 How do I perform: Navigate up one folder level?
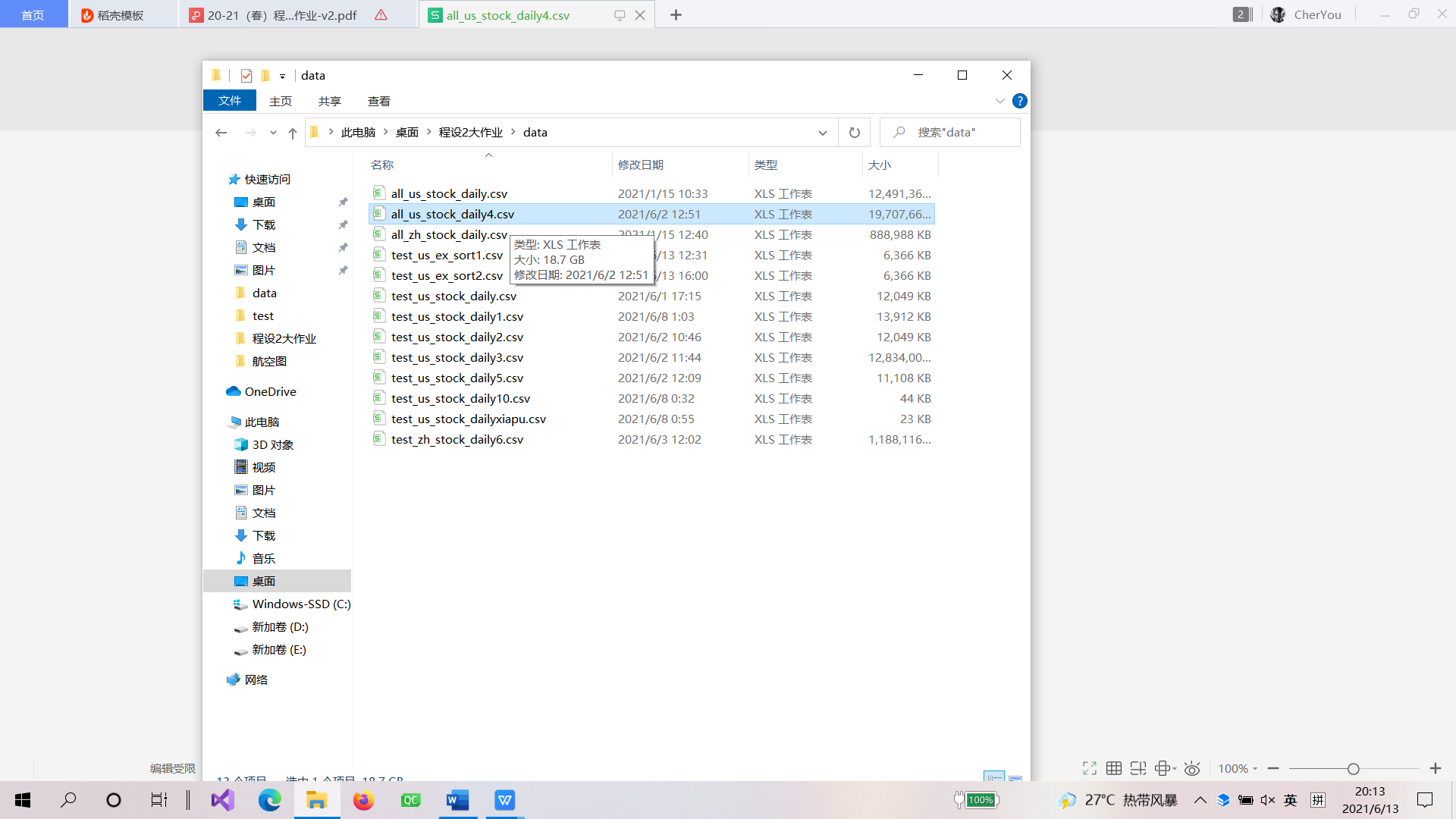pos(293,133)
